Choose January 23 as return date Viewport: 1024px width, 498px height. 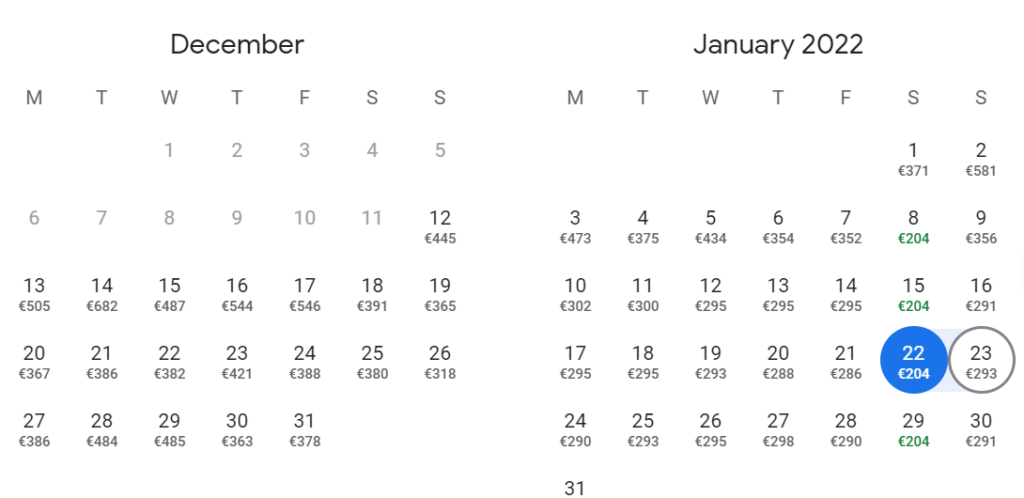pos(981,360)
